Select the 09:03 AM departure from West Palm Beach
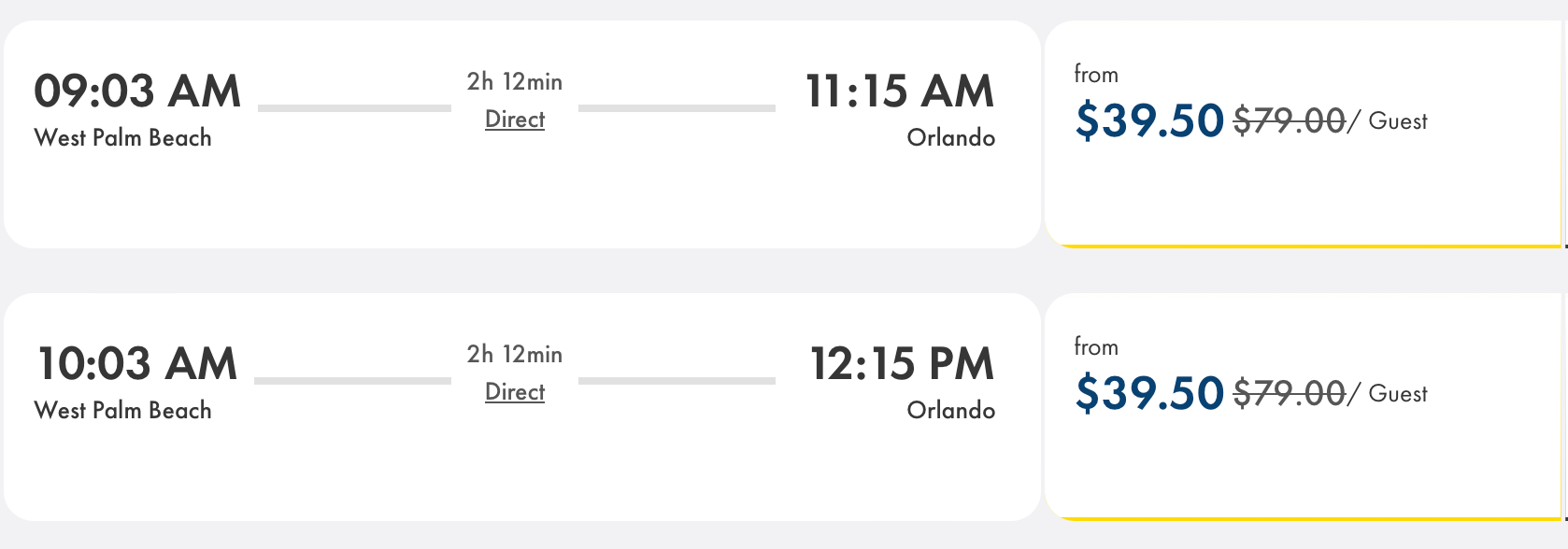Viewport: 1568px width, 549px height. [138, 91]
